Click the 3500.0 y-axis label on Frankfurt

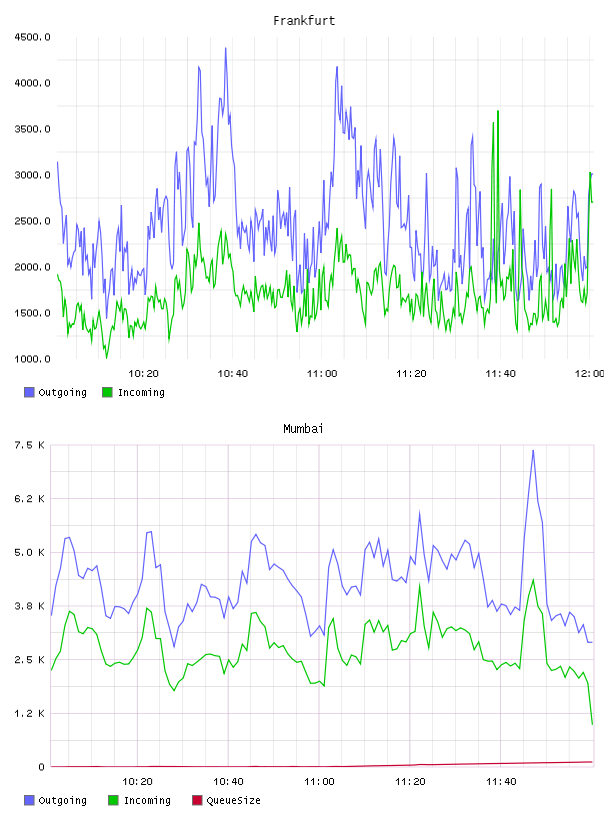[32, 129]
